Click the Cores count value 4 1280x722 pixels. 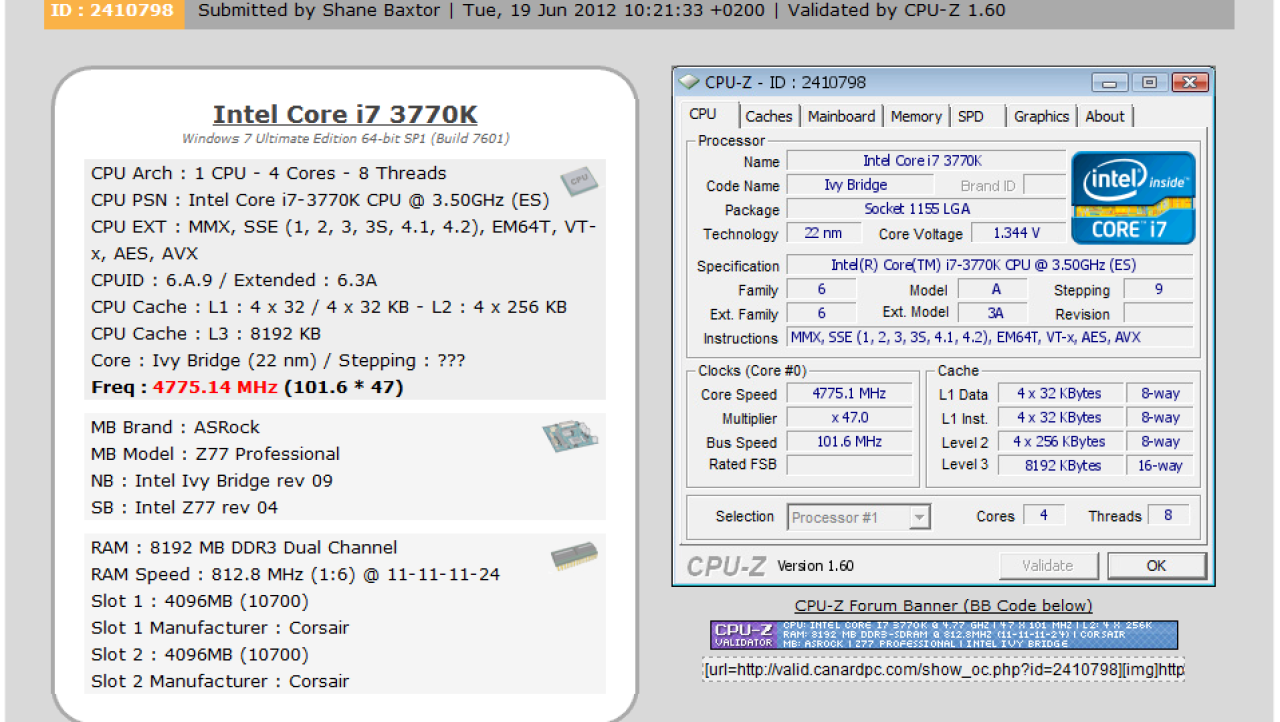pyautogui.click(x=1044, y=516)
